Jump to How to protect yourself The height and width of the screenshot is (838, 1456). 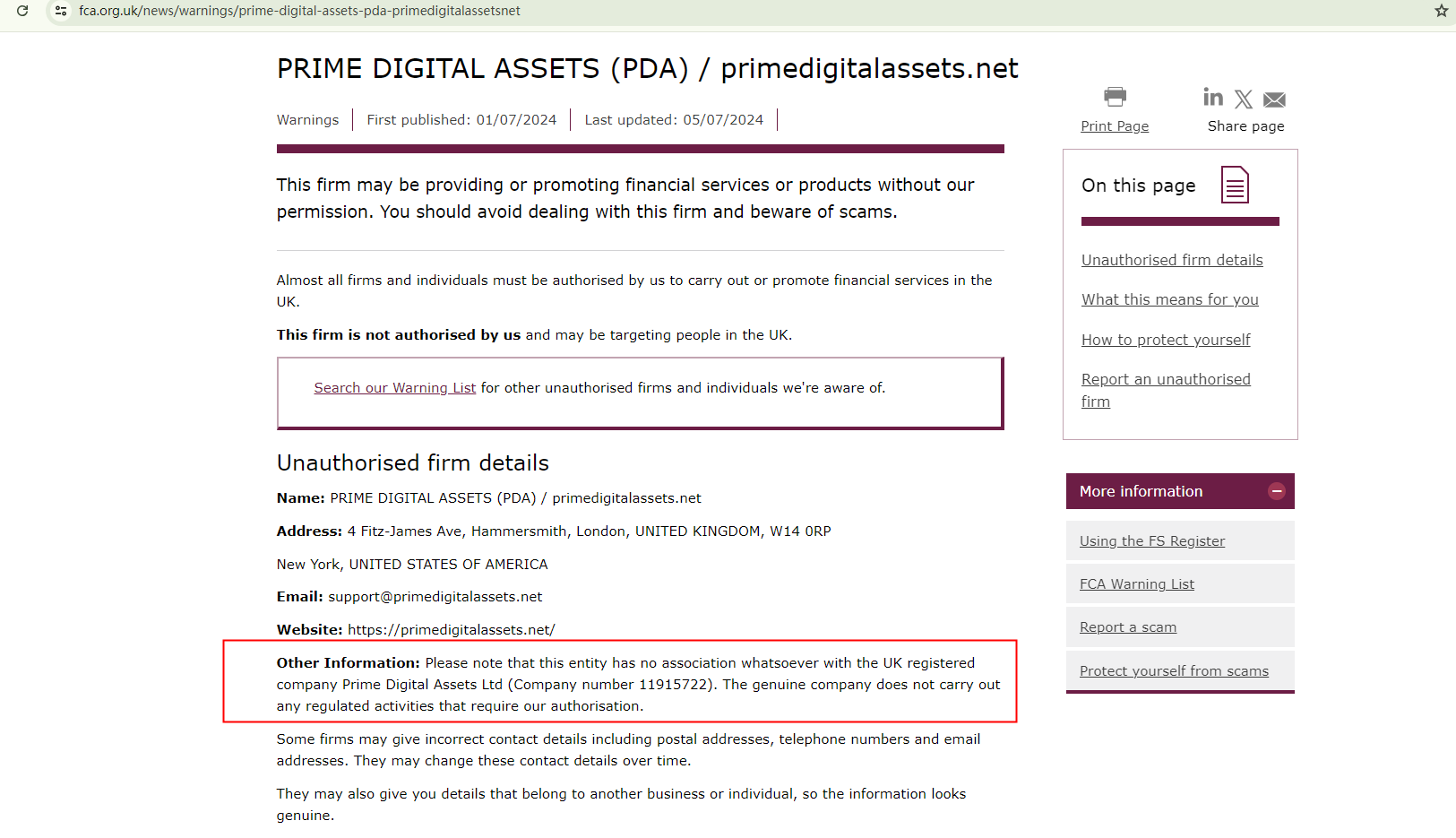(1165, 340)
